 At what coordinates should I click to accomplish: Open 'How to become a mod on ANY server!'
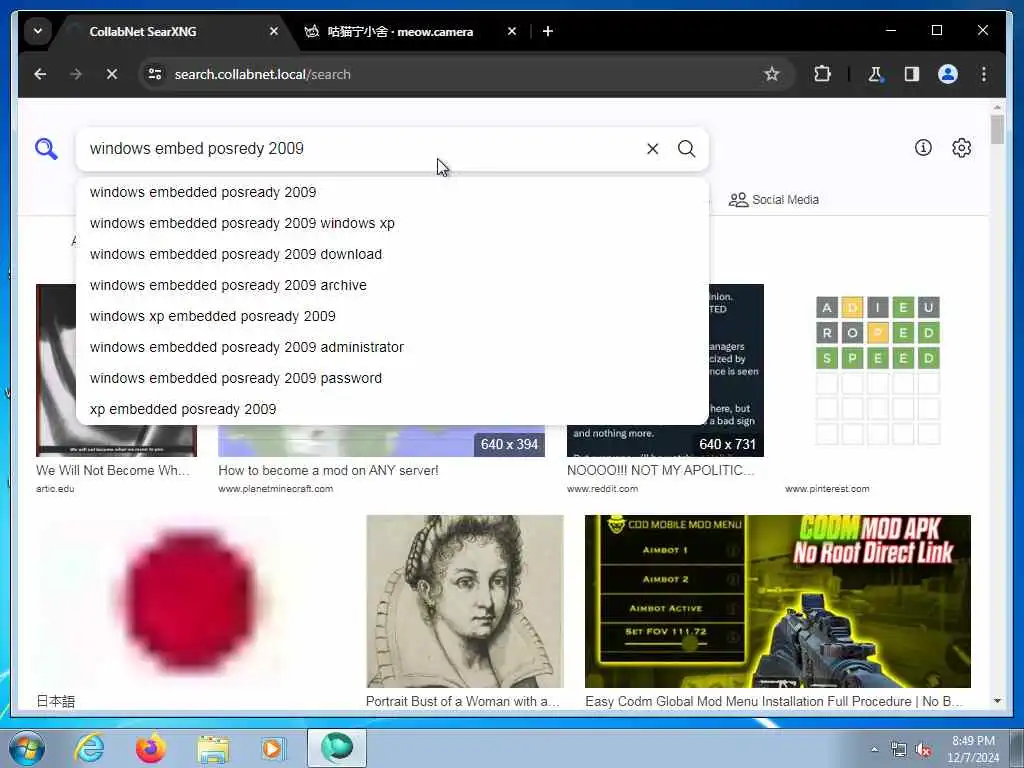(328, 470)
